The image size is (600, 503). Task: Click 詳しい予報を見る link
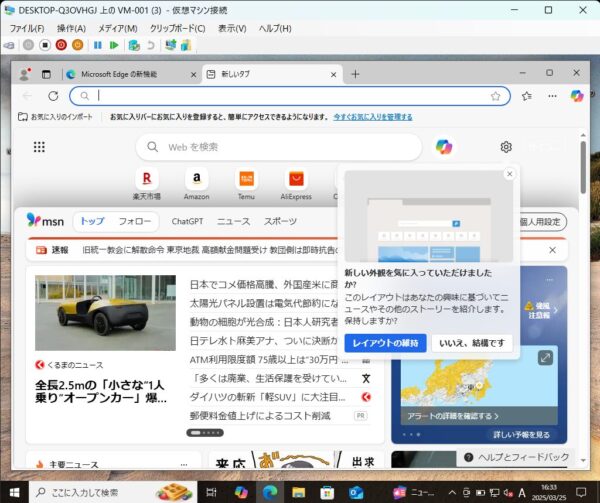[x=522, y=435]
